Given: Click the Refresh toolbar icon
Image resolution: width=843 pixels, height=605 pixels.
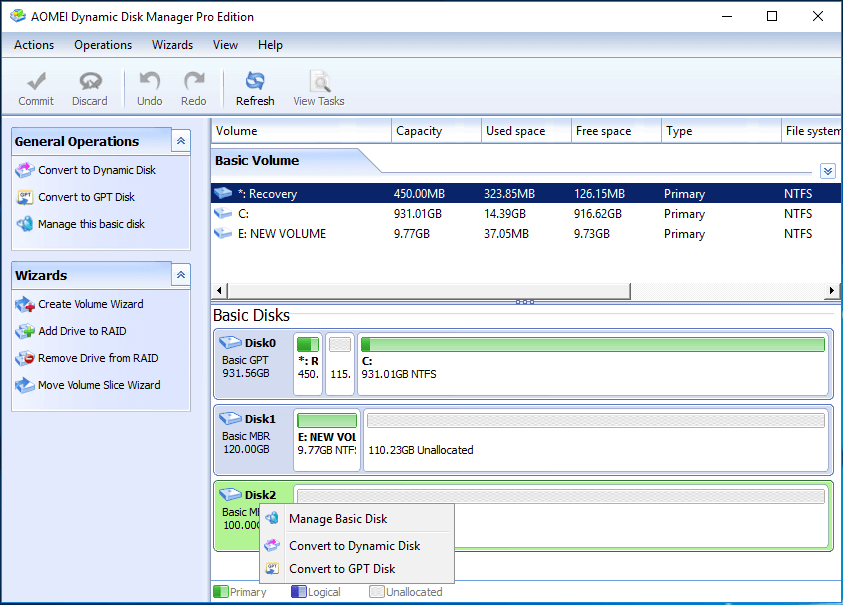Looking at the screenshot, I should (x=255, y=82).
